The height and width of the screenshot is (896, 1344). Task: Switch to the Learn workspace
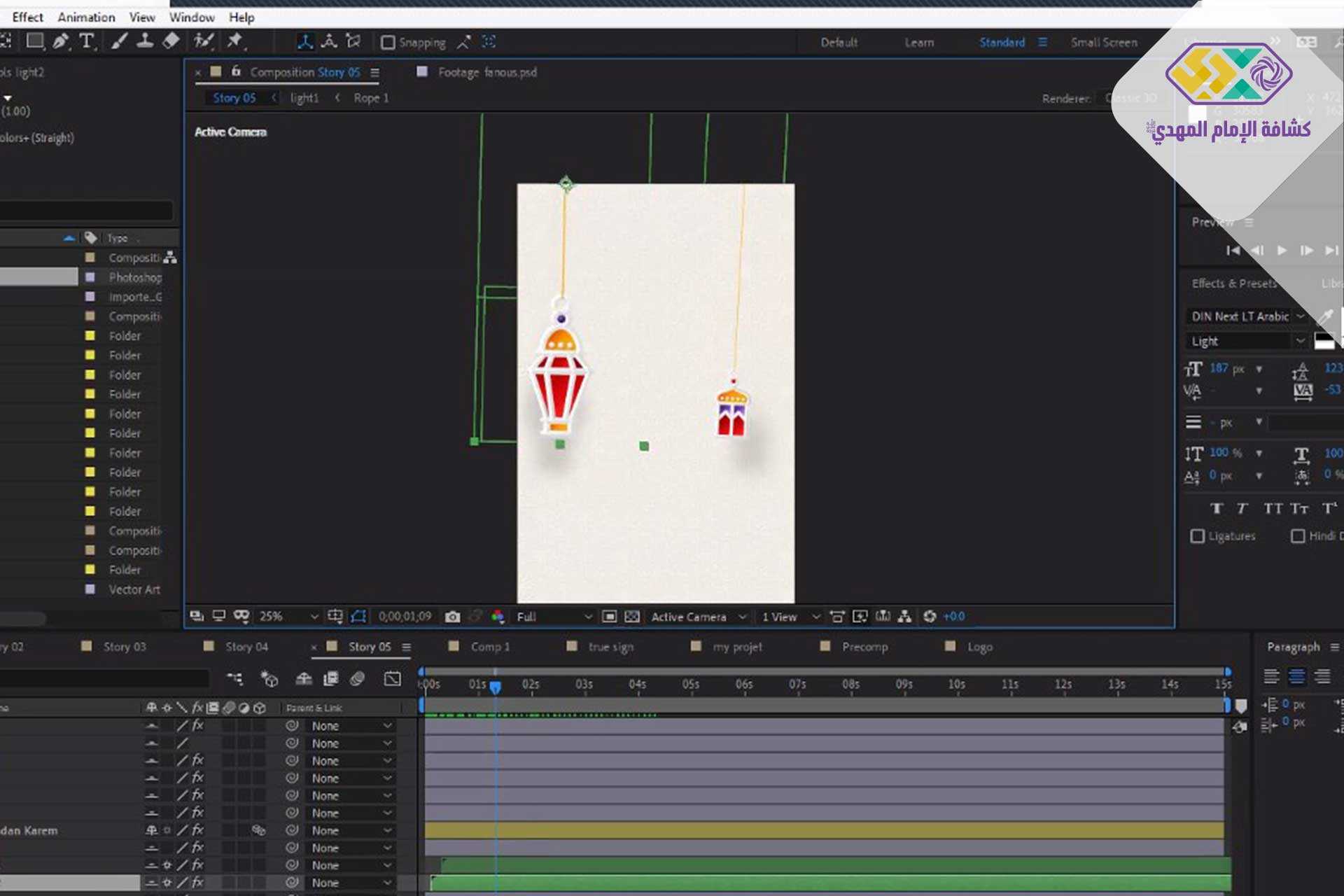point(918,43)
